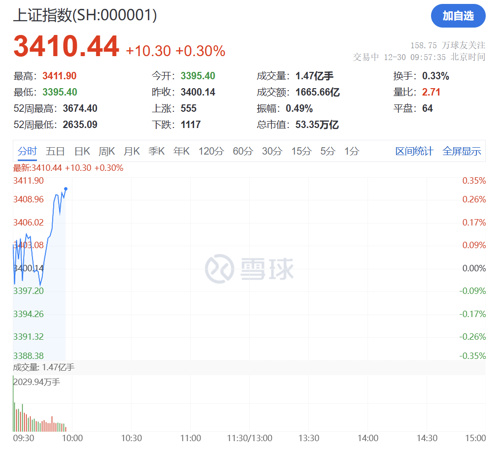The image size is (500, 451).
Task: Click the 今开 value 3395.40
Action: [x=198, y=76]
